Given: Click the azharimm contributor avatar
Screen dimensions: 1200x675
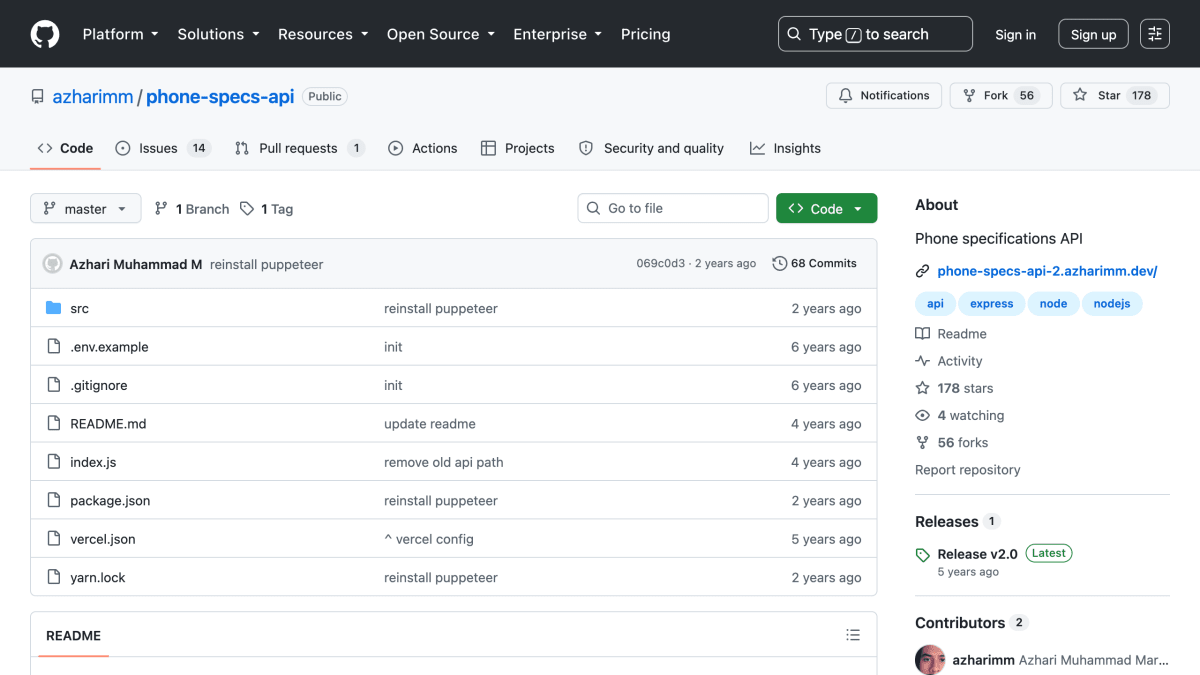Looking at the screenshot, I should [930, 660].
